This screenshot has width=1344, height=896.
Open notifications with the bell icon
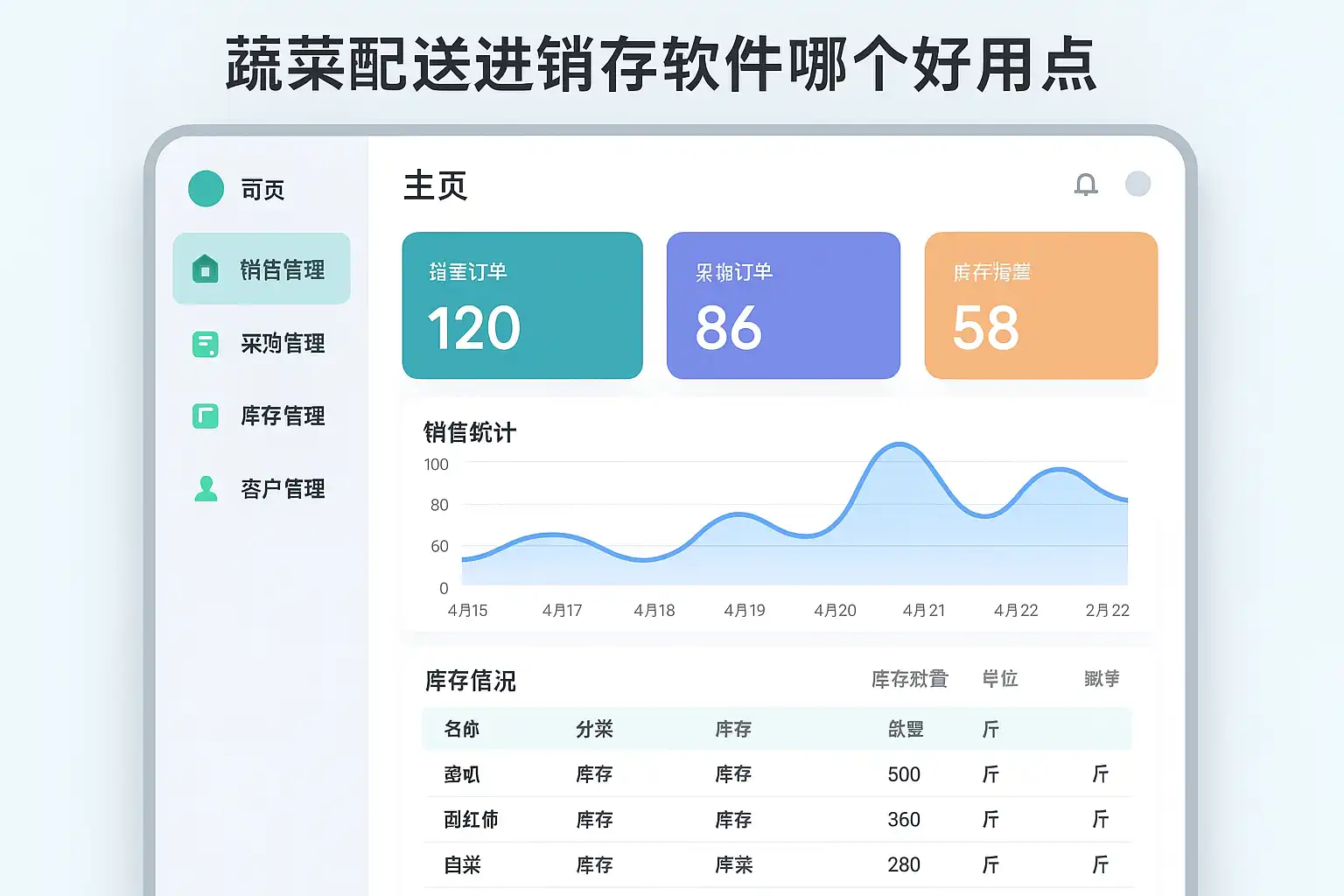click(1086, 184)
